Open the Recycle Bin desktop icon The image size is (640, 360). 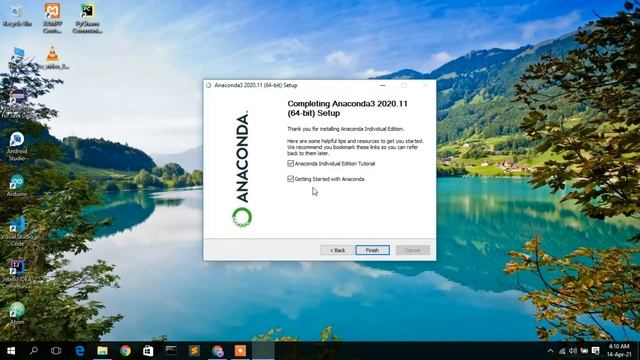(17, 16)
